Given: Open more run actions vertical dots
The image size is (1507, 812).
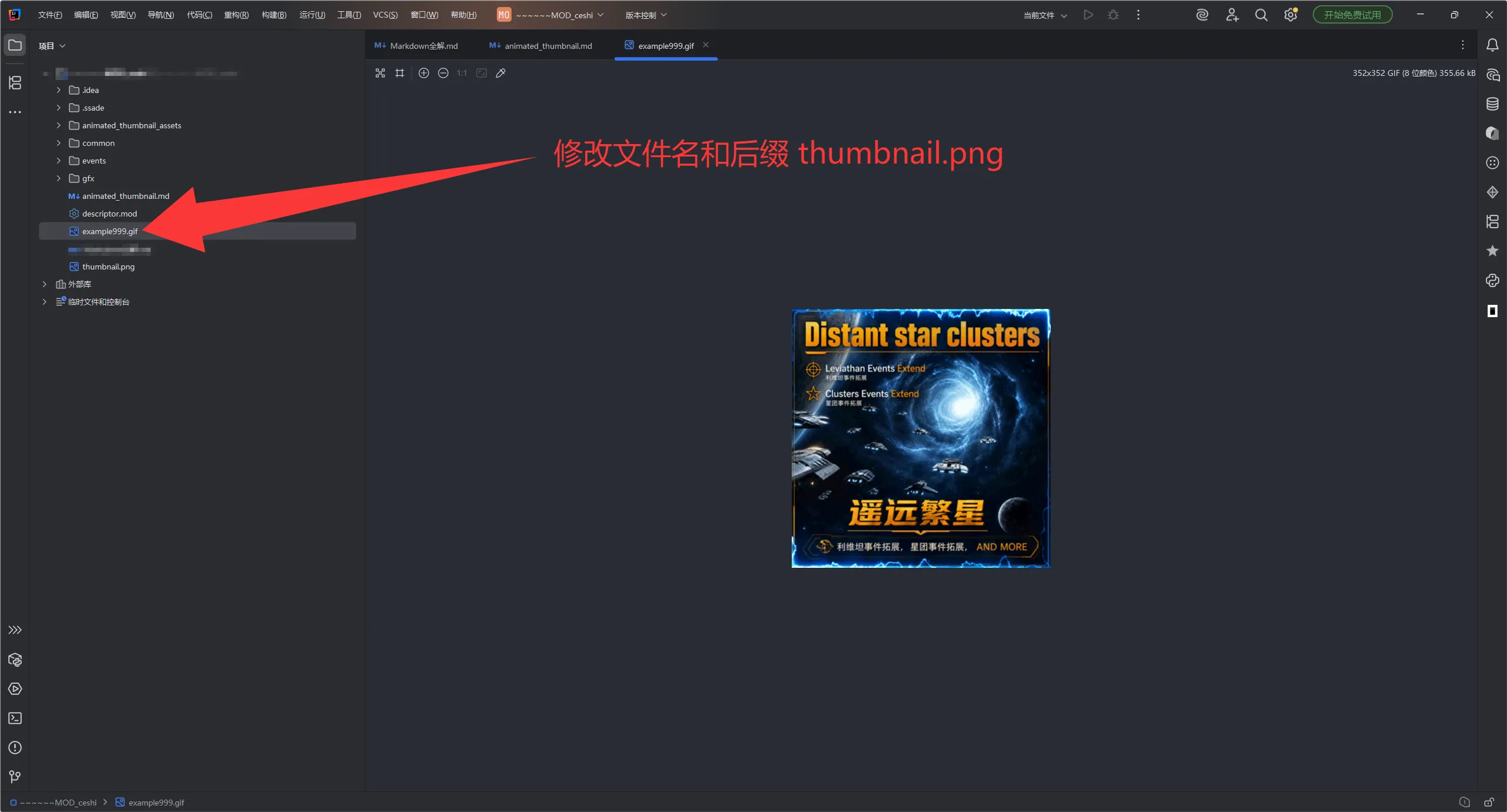Looking at the screenshot, I should click(x=1138, y=15).
